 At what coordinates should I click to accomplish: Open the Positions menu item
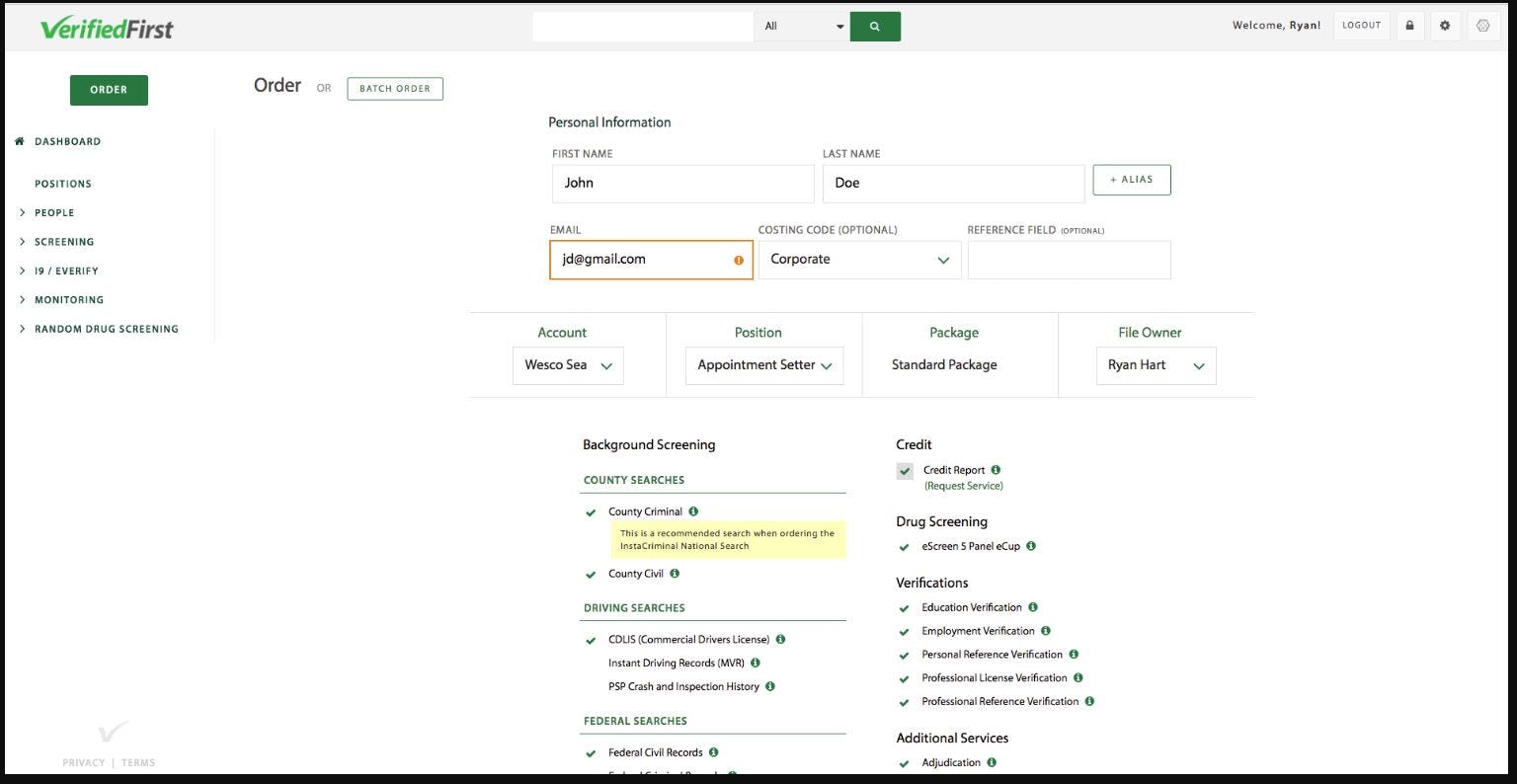[63, 184]
